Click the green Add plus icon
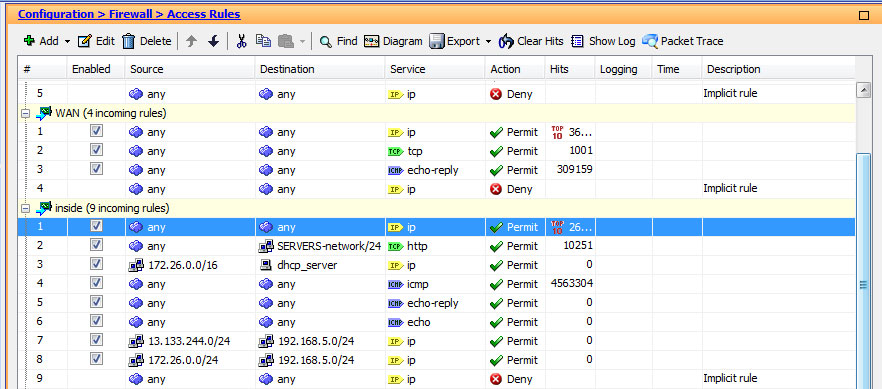This screenshot has height=389, width=882. 29,41
